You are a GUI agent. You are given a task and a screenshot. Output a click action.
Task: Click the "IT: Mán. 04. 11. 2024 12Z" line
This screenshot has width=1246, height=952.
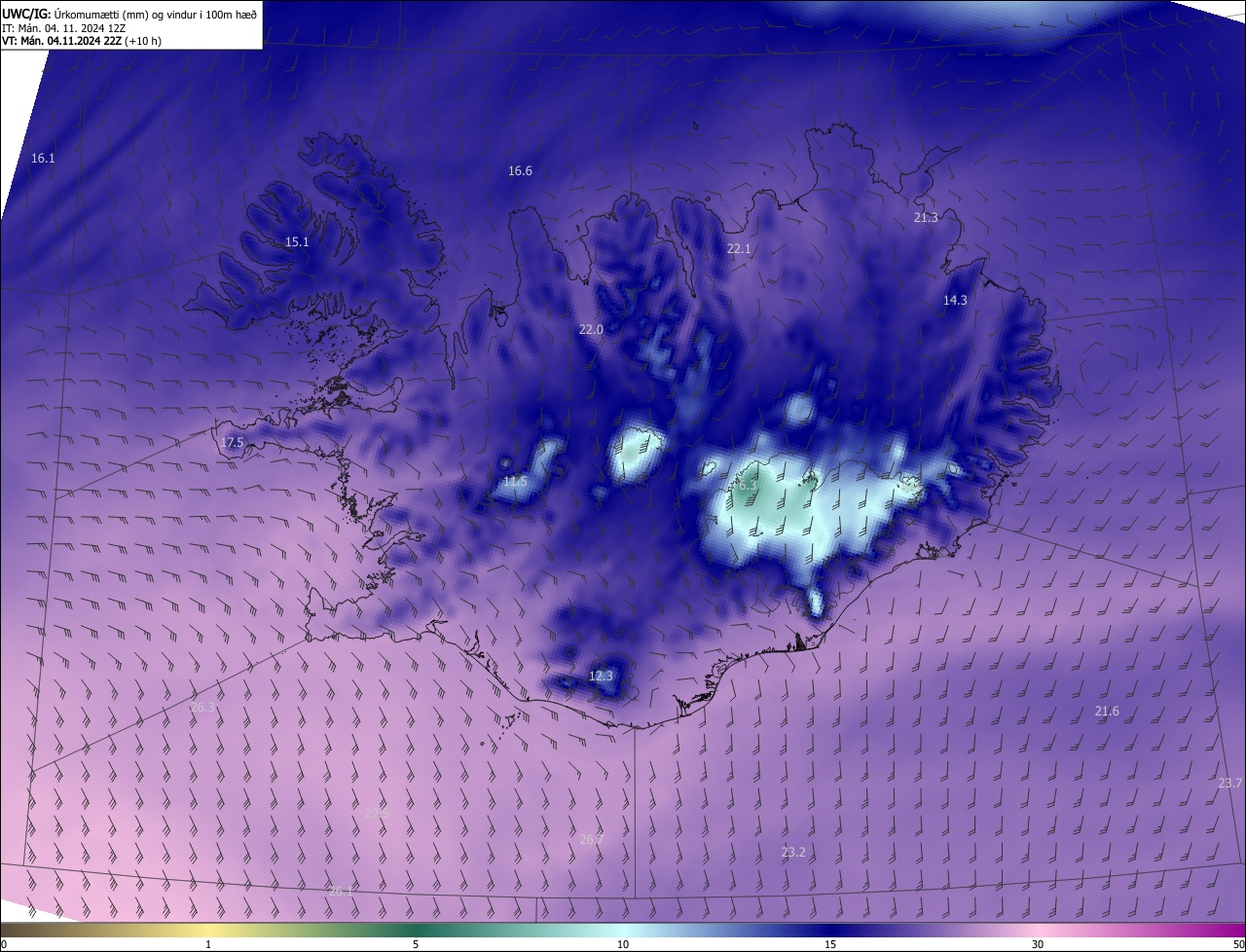pyautogui.click(x=63, y=28)
